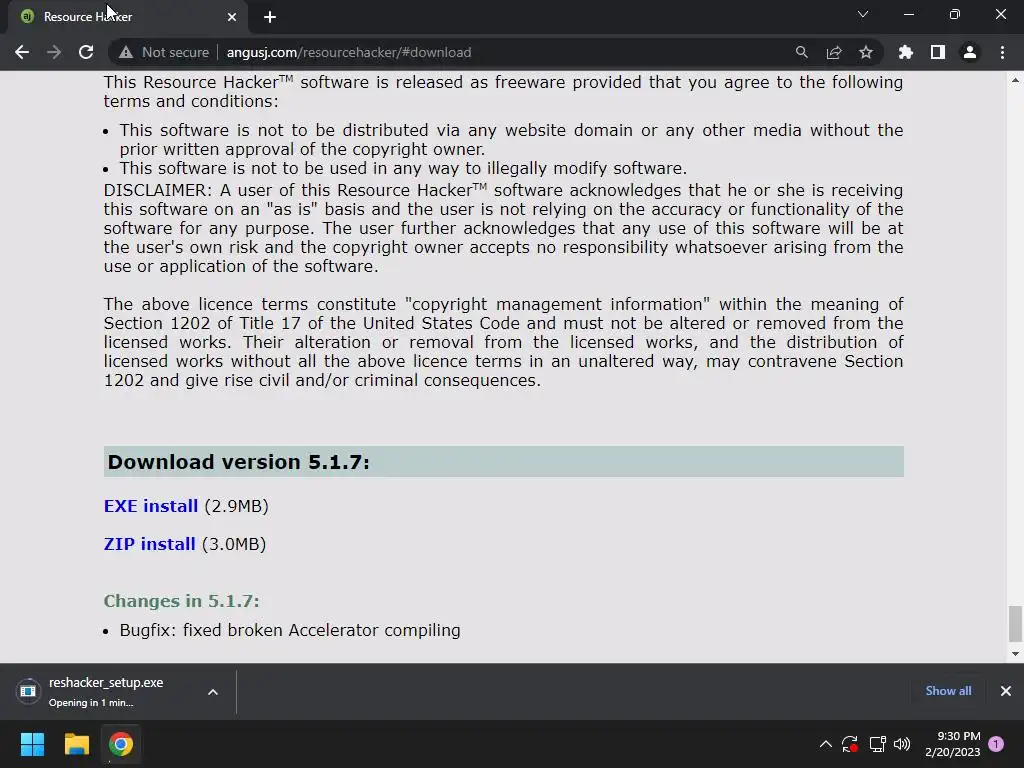The image size is (1024, 768).
Task: Click the Chrome taskbar icon
Action: pos(121,744)
